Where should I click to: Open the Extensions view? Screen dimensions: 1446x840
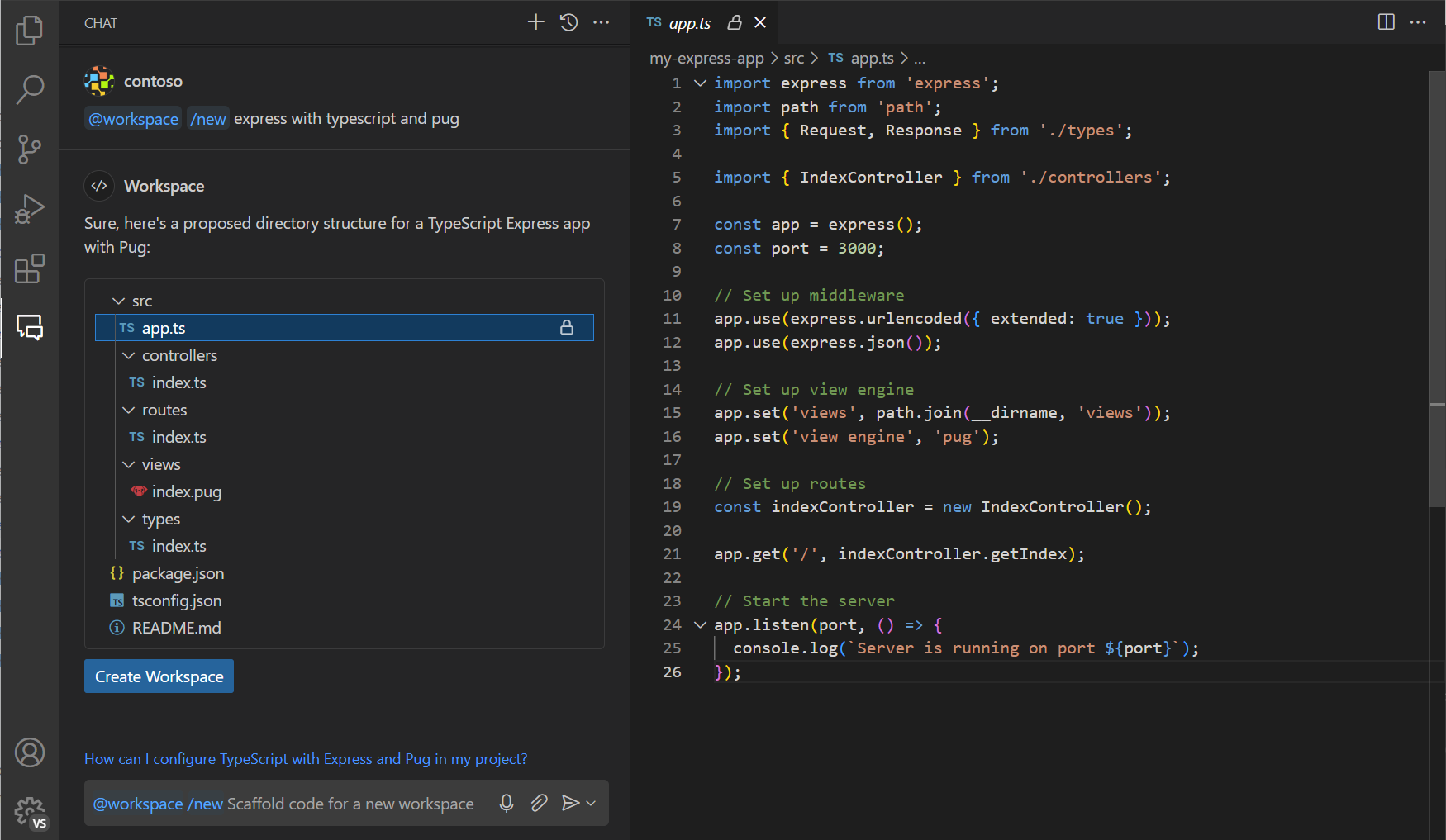[30, 268]
